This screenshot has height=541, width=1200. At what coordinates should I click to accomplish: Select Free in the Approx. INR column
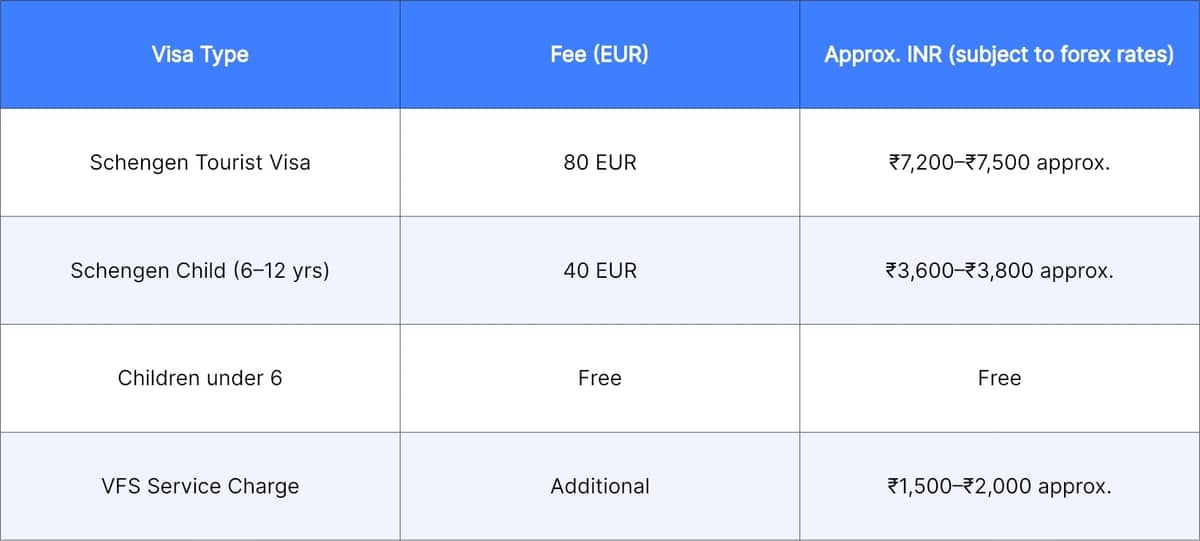[999, 378]
